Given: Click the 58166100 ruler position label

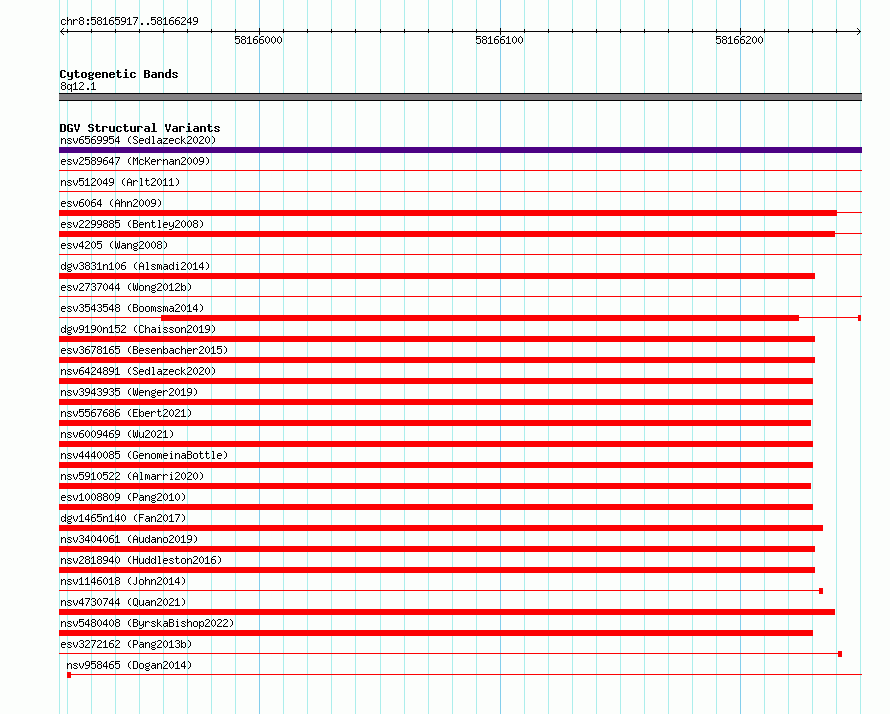Looking at the screenshot, I should tap(499, 40).
